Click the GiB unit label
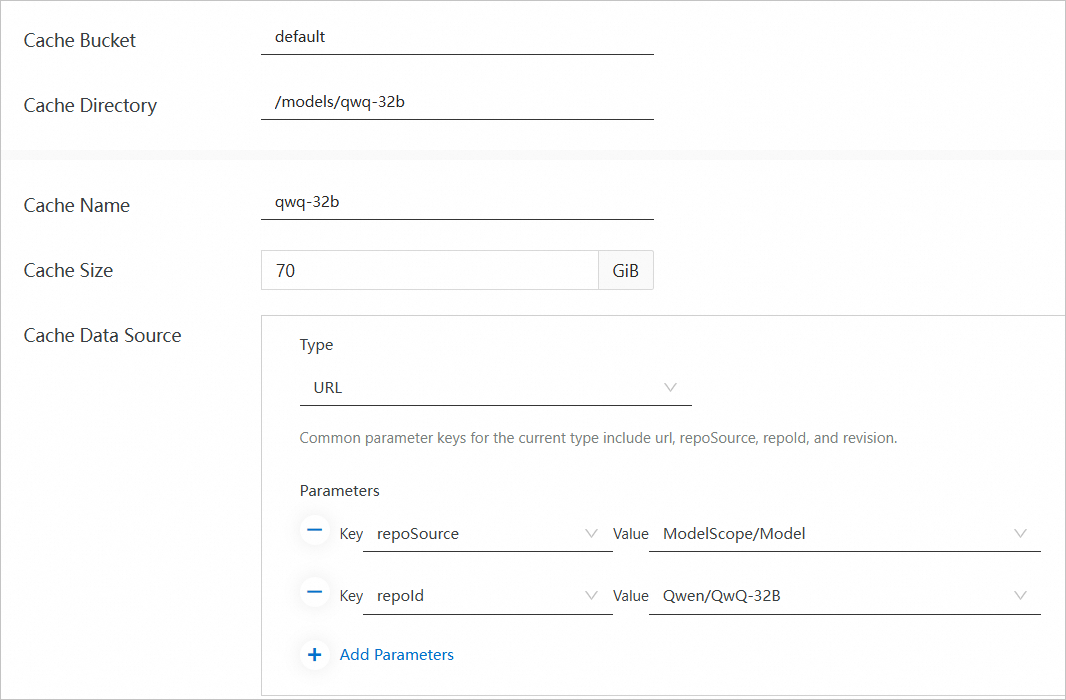1066x700 pixels. pos(626,270)
